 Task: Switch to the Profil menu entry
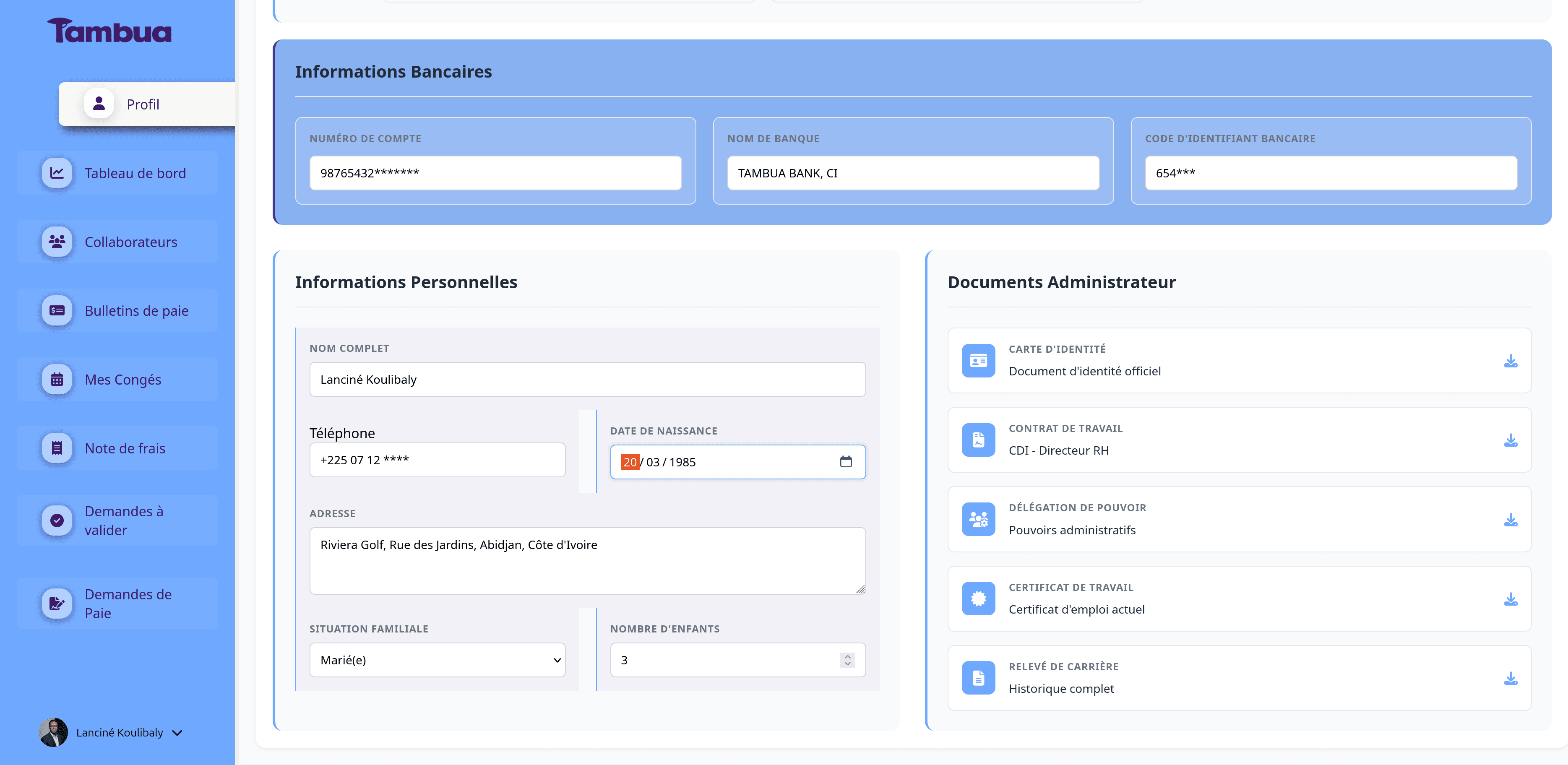(143, 104)
